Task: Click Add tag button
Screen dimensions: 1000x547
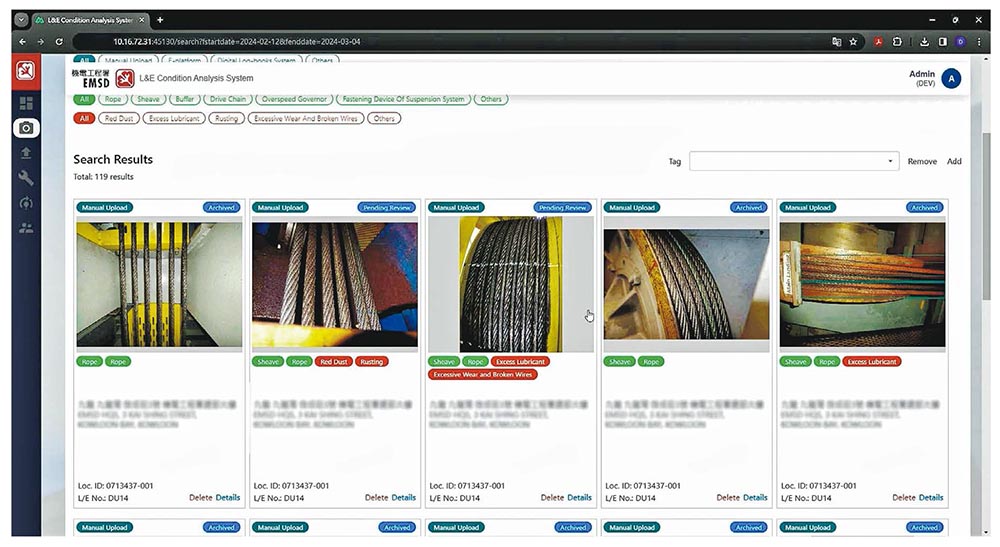Action: pyautogui.click(x=954, y=161)
